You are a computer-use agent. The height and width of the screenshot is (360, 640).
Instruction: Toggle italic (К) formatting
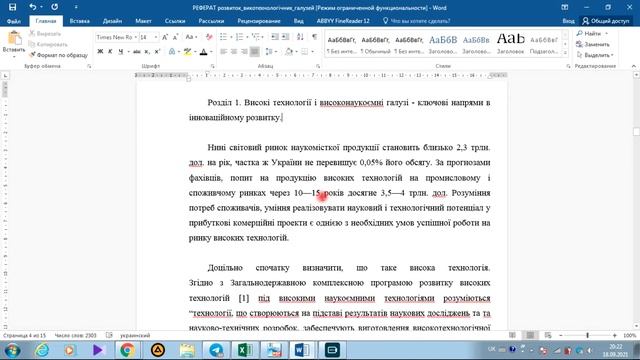coord(110,52)
